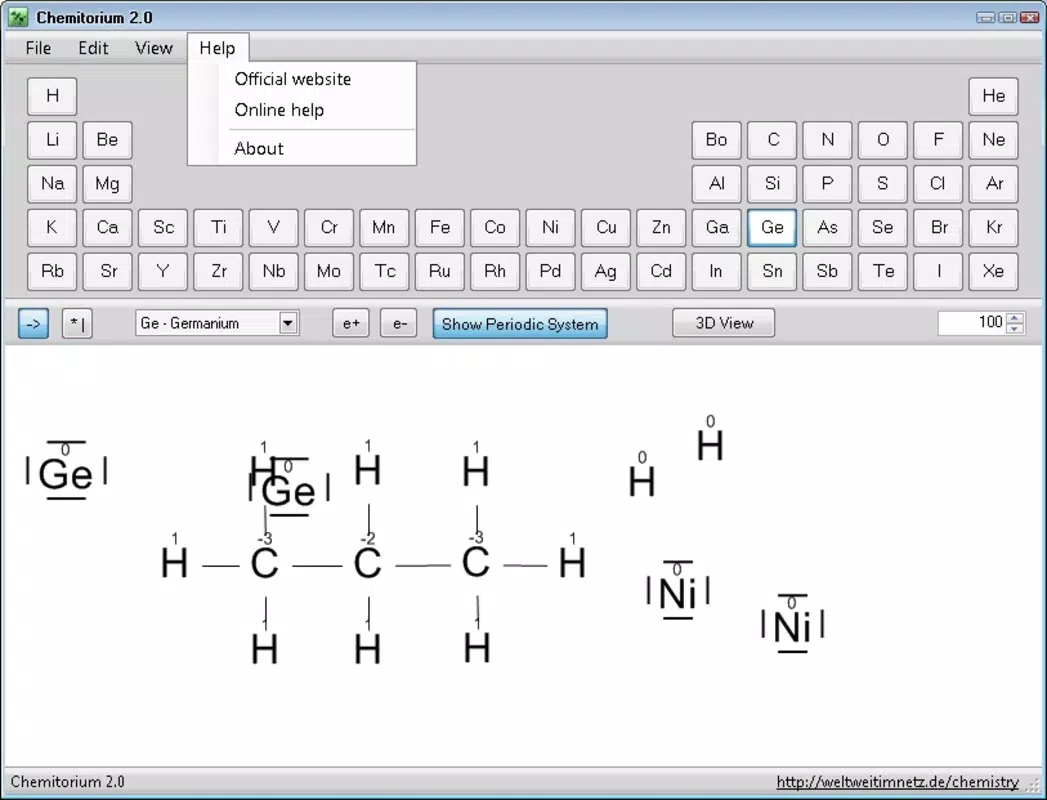1047x800 pixels.
Task: Pick the Rb element button
Action: 52,272
